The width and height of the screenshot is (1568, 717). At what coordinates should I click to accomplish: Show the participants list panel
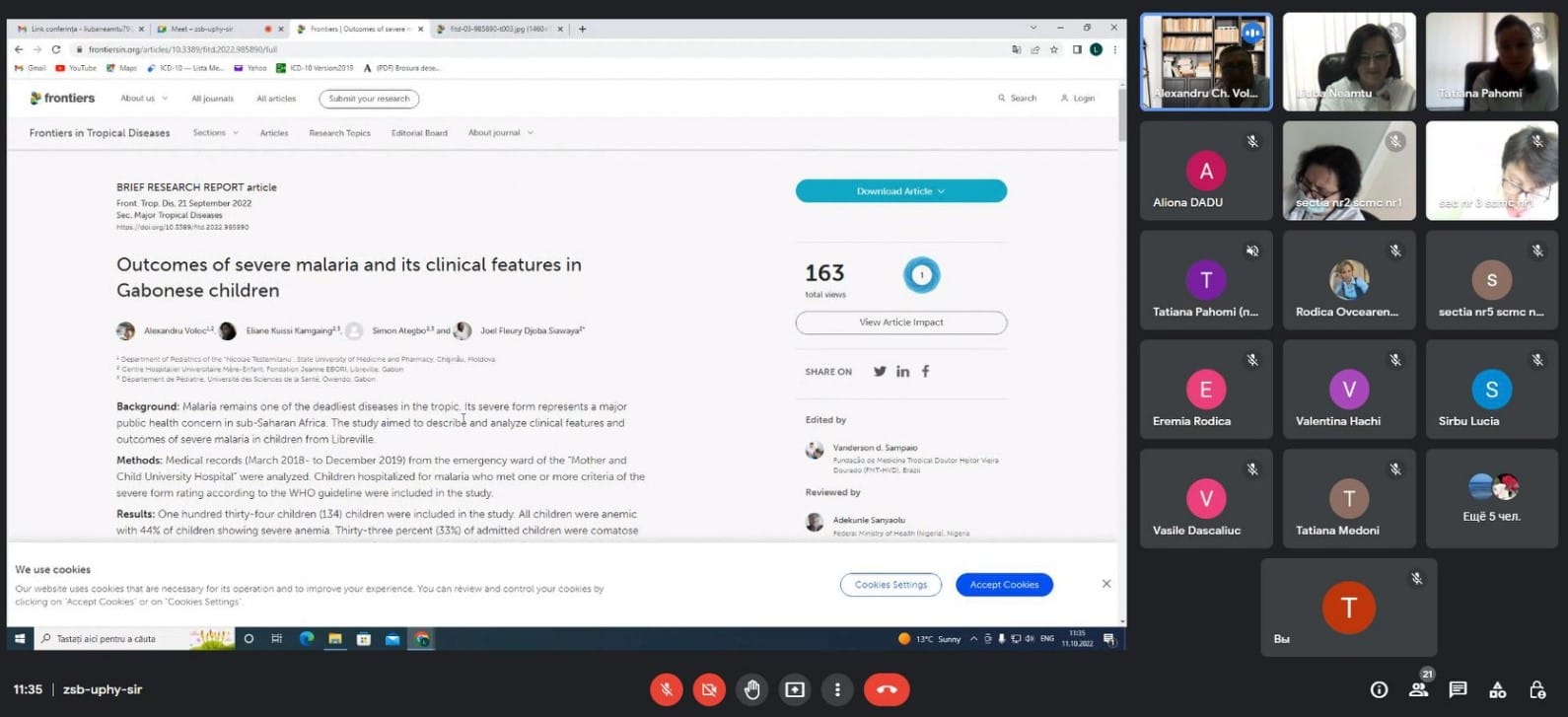coord(1419,689)
